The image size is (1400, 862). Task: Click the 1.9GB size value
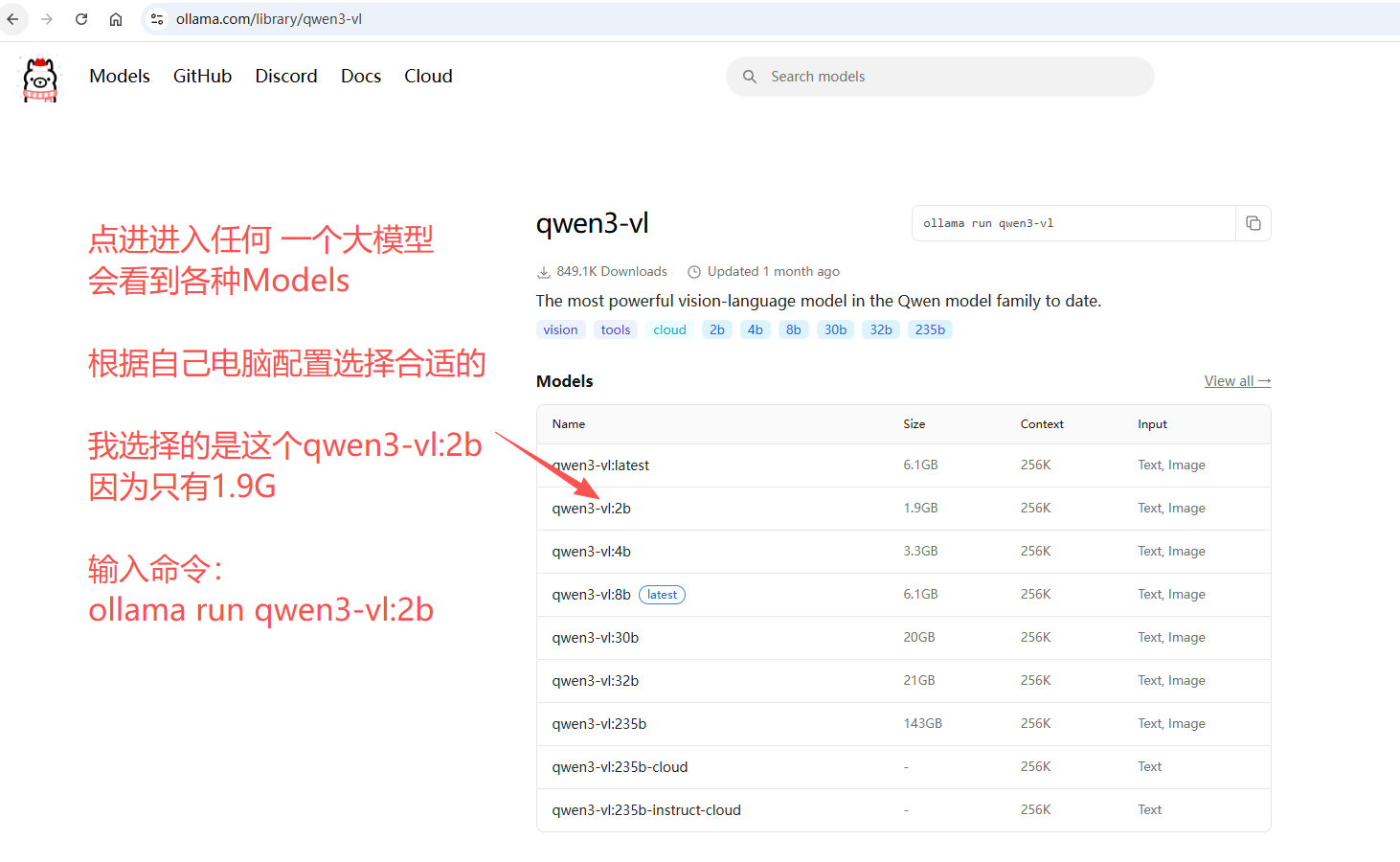(x=920, y=509)
